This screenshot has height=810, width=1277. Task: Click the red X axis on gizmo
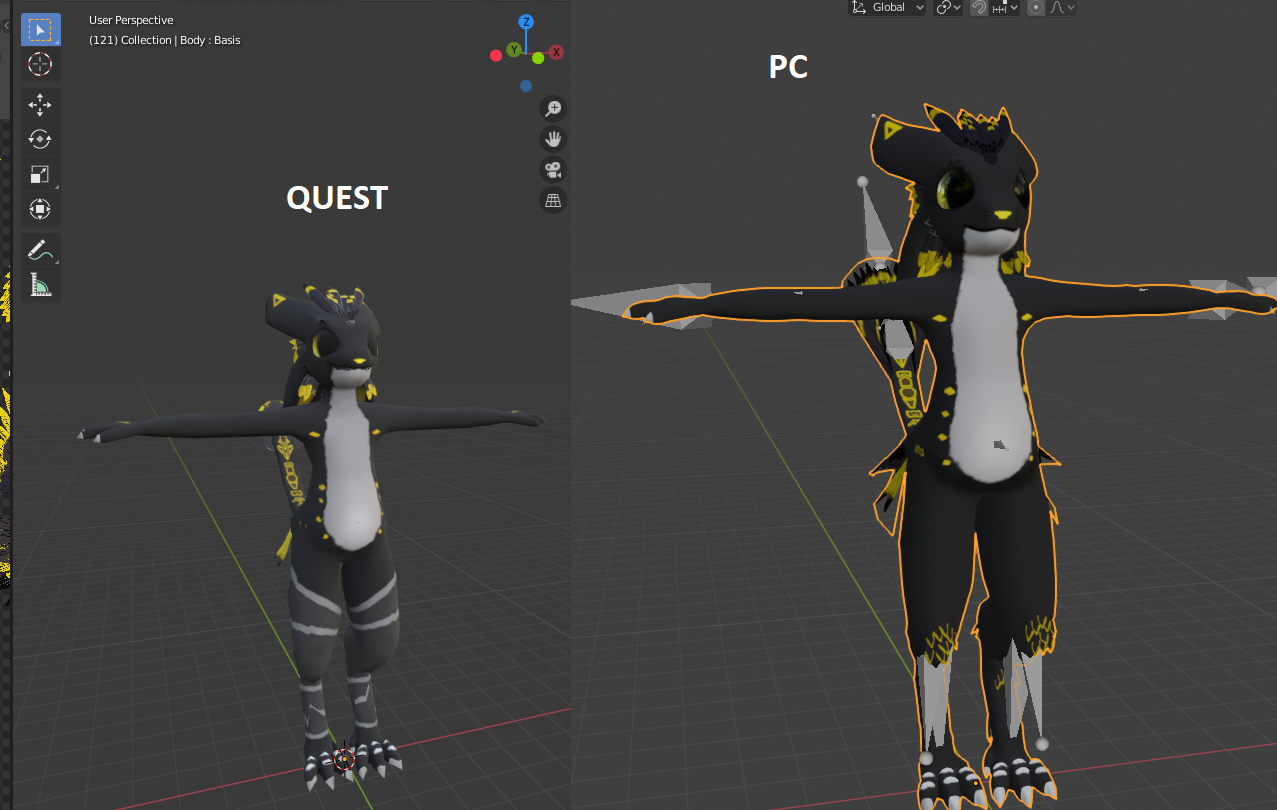(556, 52)
